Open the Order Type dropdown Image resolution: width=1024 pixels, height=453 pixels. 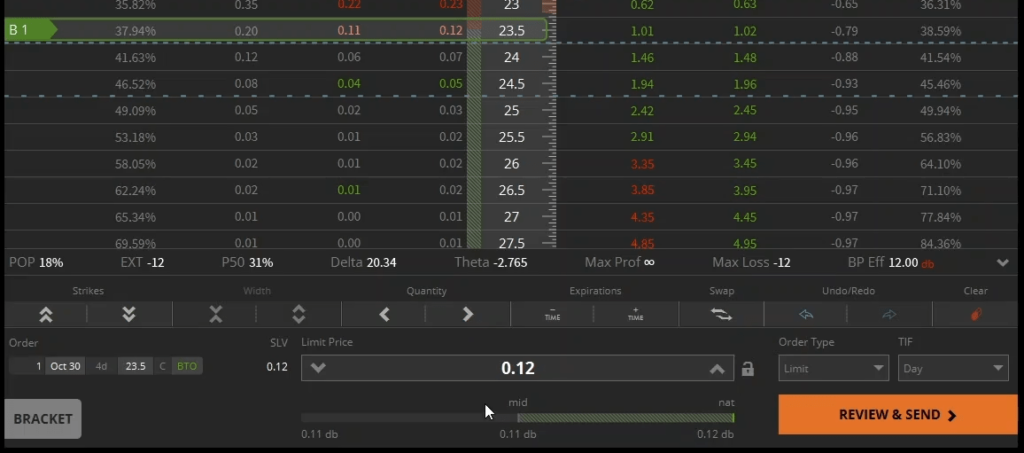point(833,368)
